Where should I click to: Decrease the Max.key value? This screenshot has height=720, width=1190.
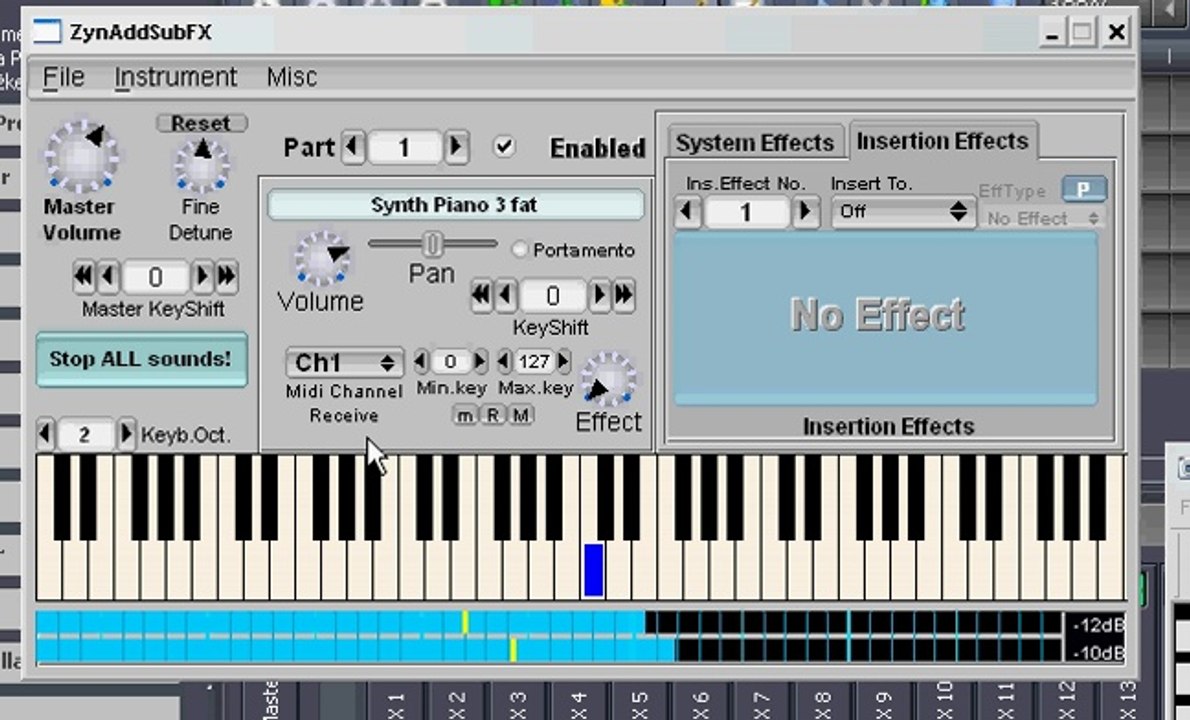click(505, 362)
